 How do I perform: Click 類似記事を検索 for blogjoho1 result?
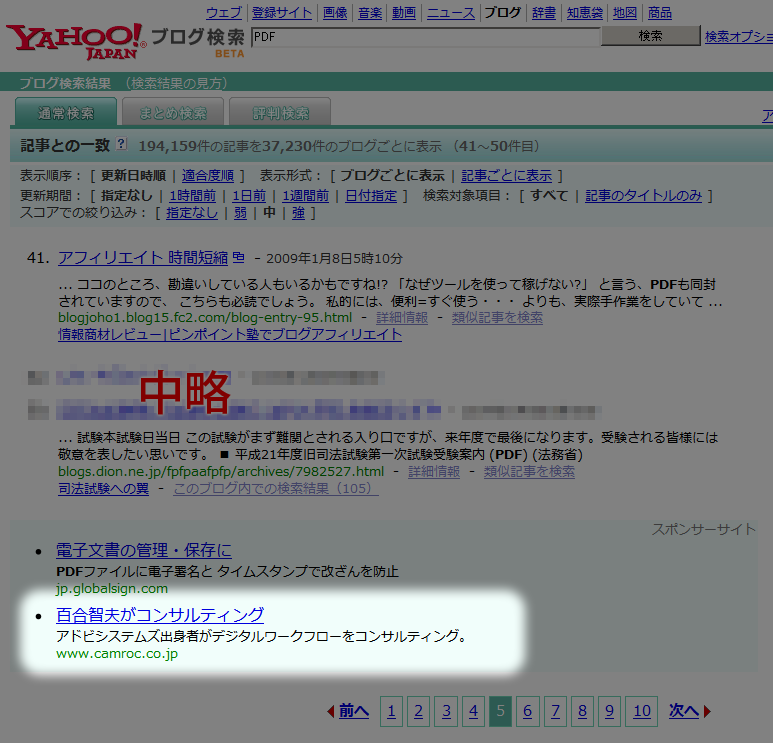pos(497,318)
